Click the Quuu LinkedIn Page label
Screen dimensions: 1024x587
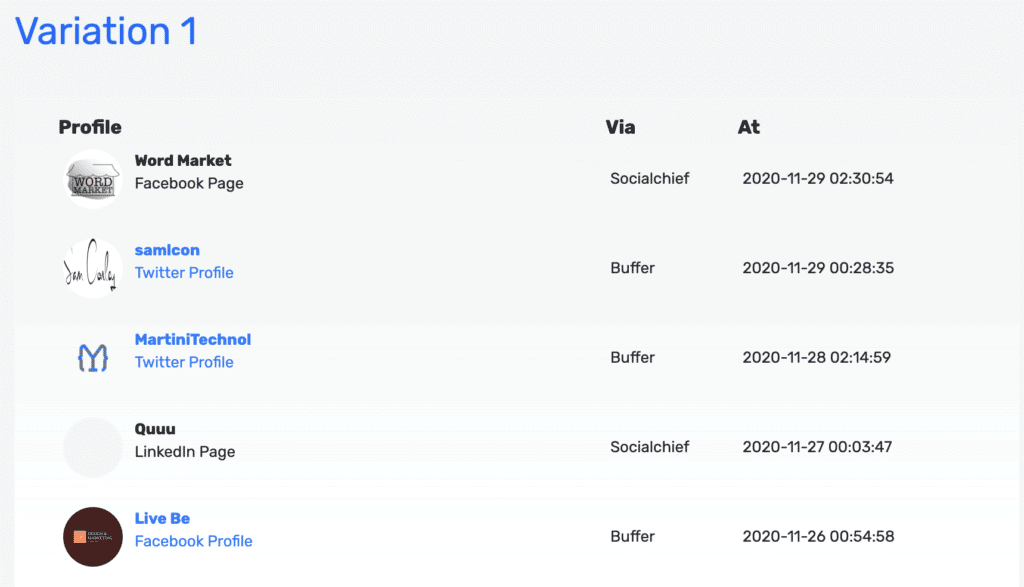pyautogui.click(x=185, y=452)
